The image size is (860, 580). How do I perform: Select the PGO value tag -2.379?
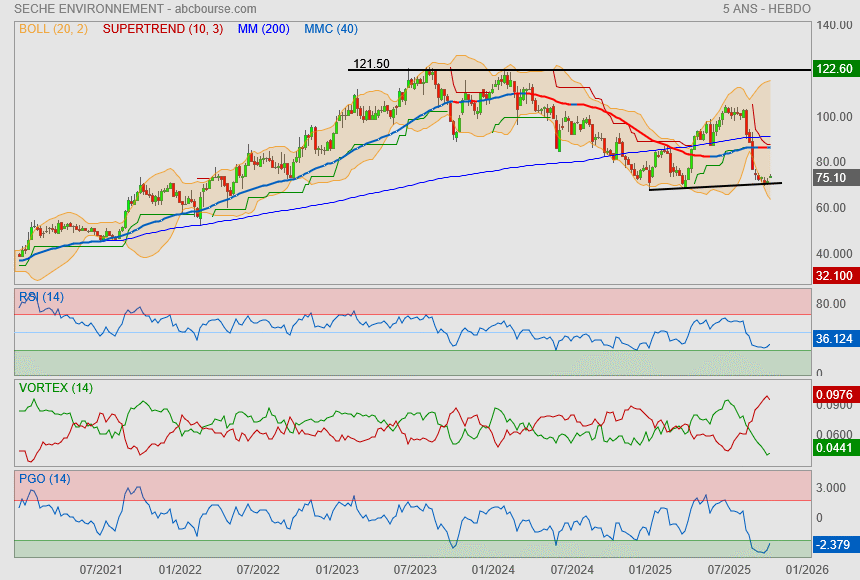click(833, 545)
